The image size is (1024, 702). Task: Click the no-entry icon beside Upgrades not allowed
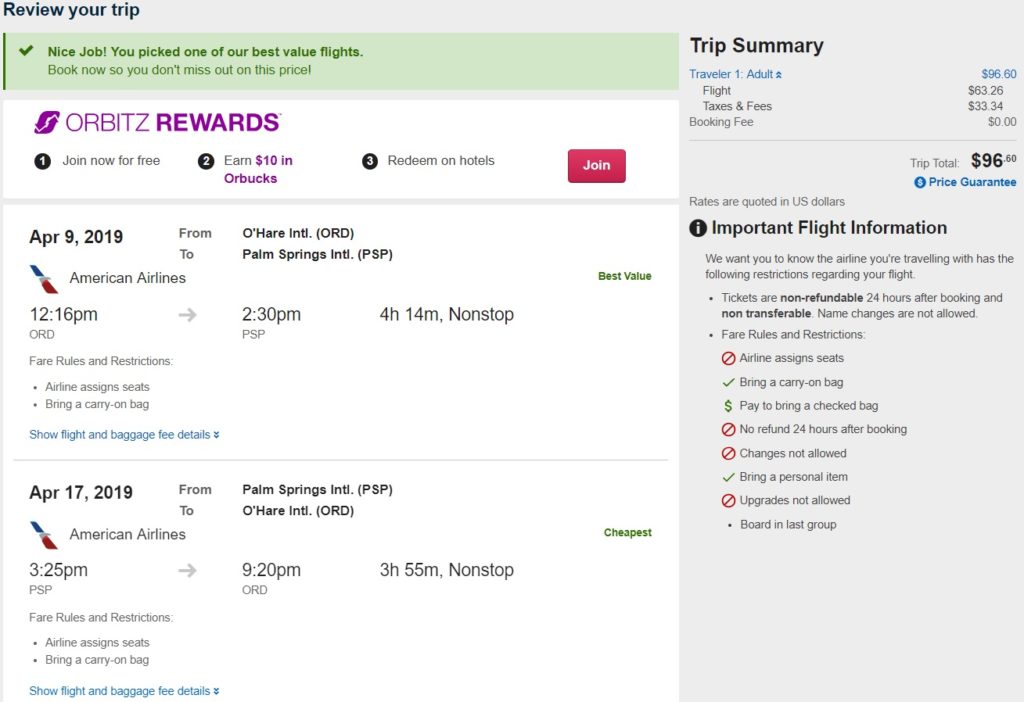[x=728, y=501]
